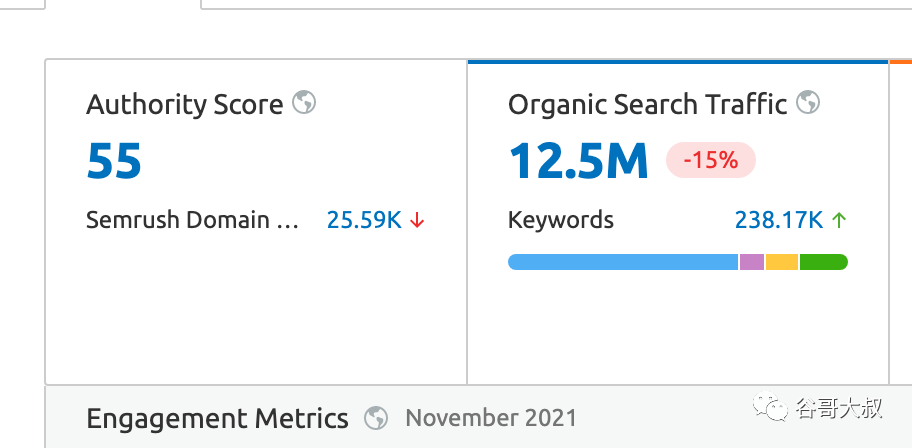Viewport: 912px width, 448px height.
Task: Click the 55 authority score number
Action: pyautogui.click(x=114, y=161)
